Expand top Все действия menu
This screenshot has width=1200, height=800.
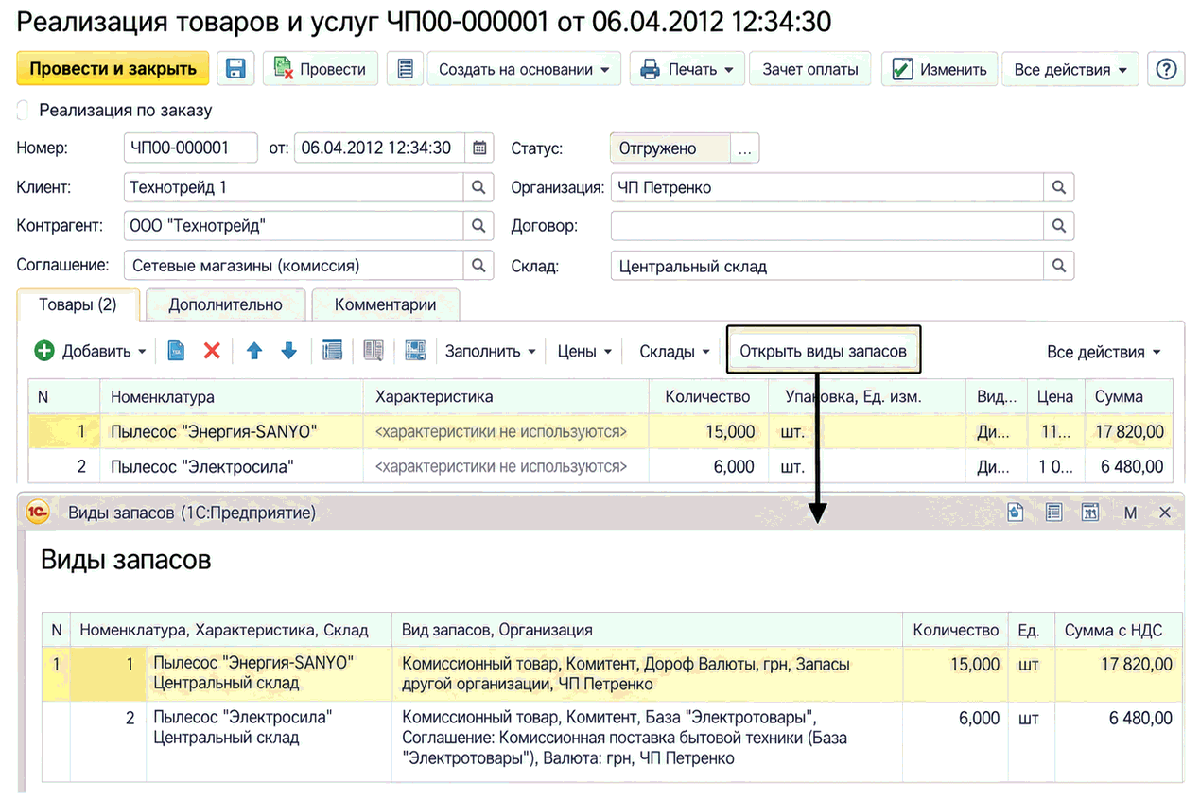[1070, 69]
